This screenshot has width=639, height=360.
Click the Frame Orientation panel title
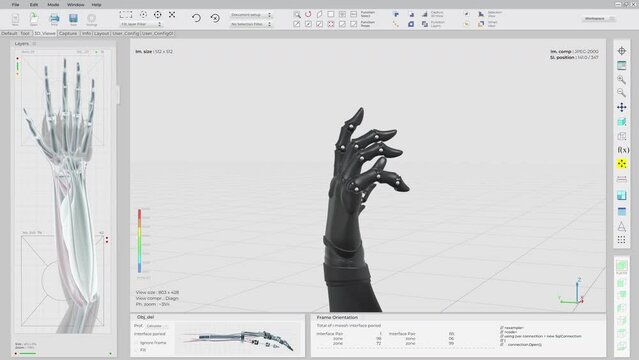click(337, 317)
